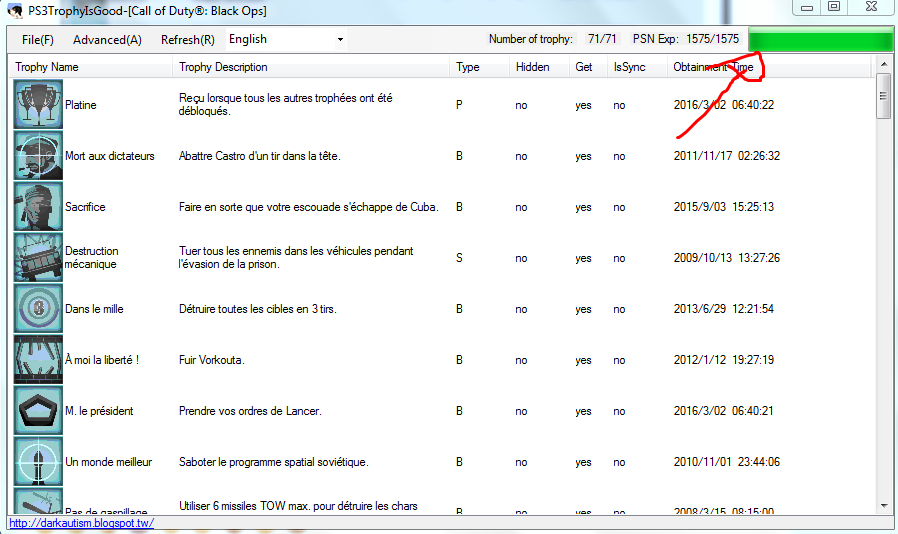Image resolution: width=898 pixels, height=534 pixels.
Task: Click the Dans le mille trophy icon
Action: pos(38,308)
